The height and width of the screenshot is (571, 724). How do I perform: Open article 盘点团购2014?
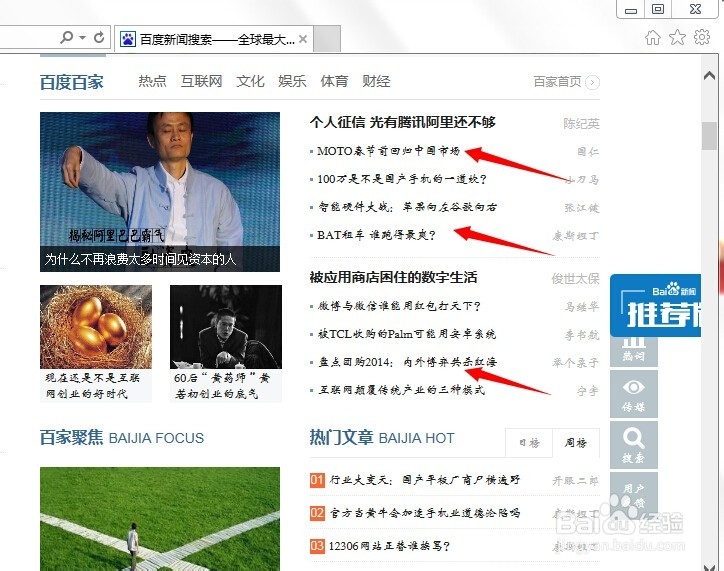tap(408, 362)
